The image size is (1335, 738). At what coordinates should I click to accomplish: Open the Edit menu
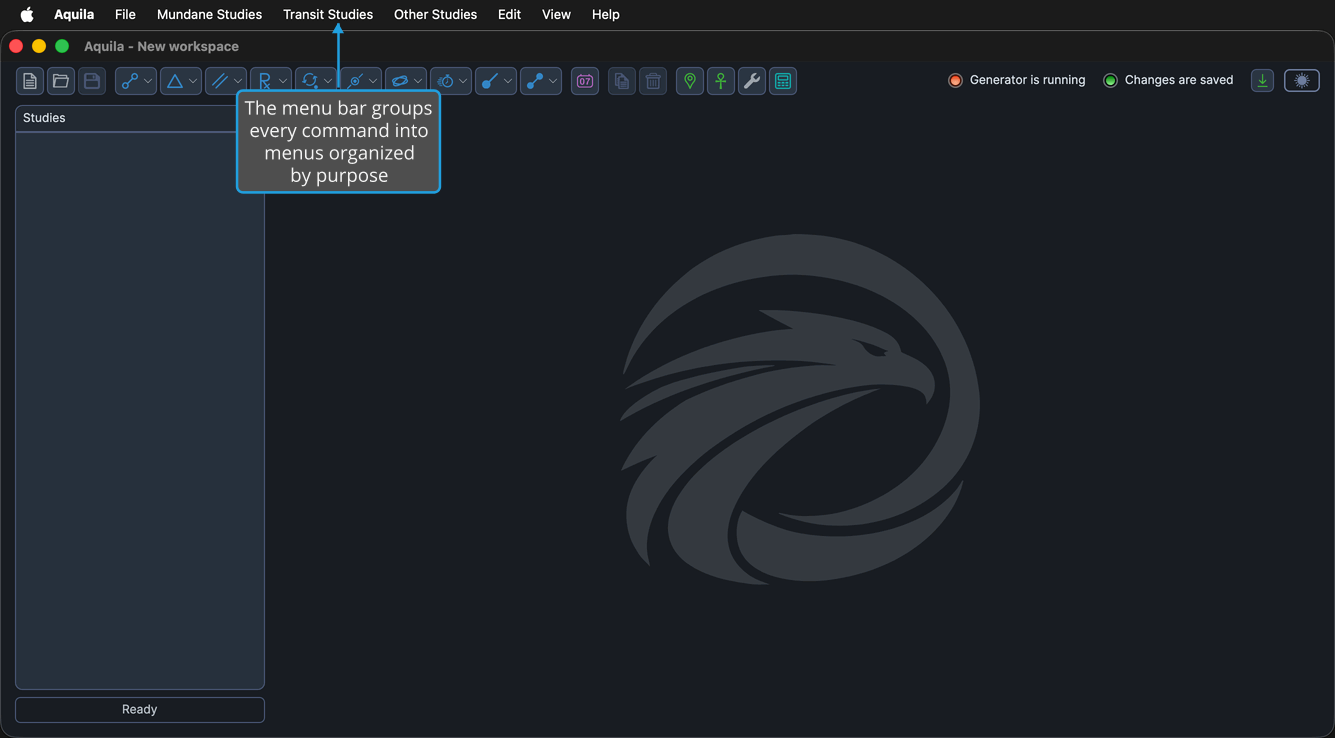point(509,14)
